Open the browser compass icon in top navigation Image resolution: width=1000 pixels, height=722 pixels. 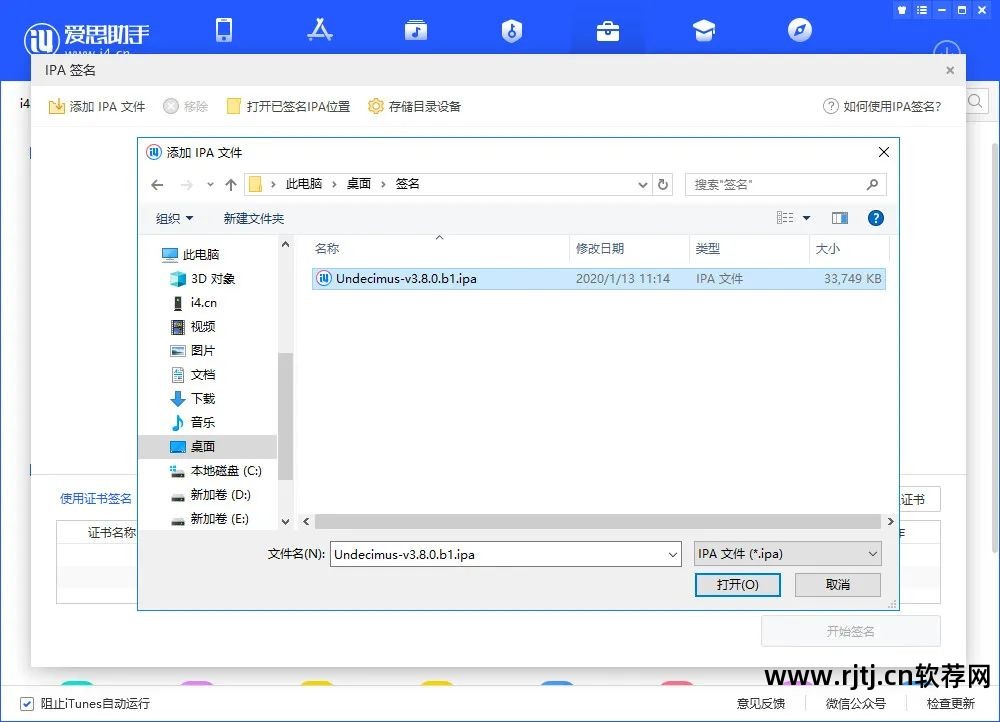[x=798, y=31]
